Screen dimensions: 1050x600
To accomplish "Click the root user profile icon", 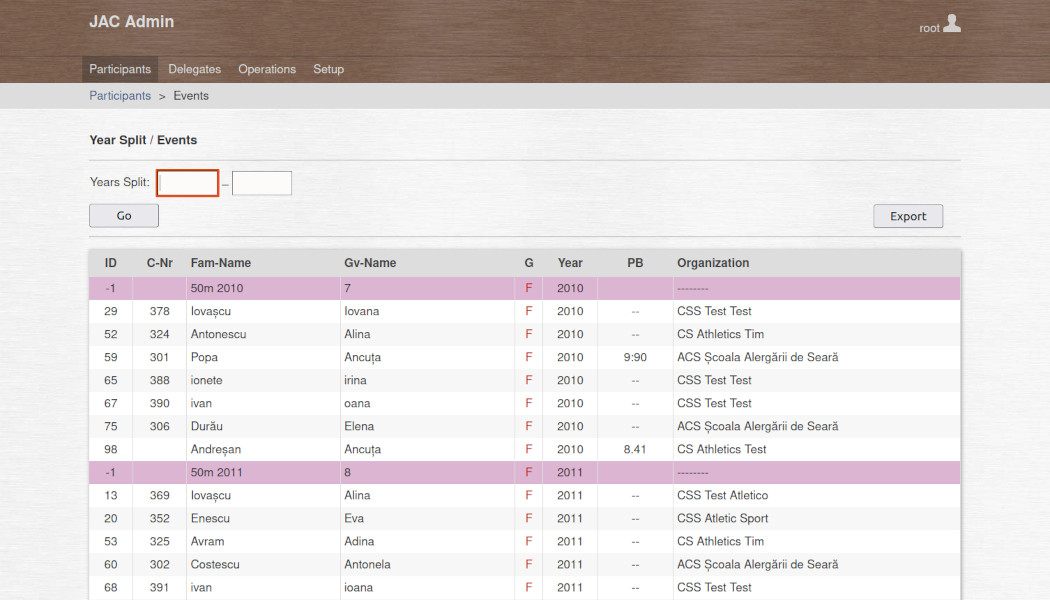I will tap(951, 24).
